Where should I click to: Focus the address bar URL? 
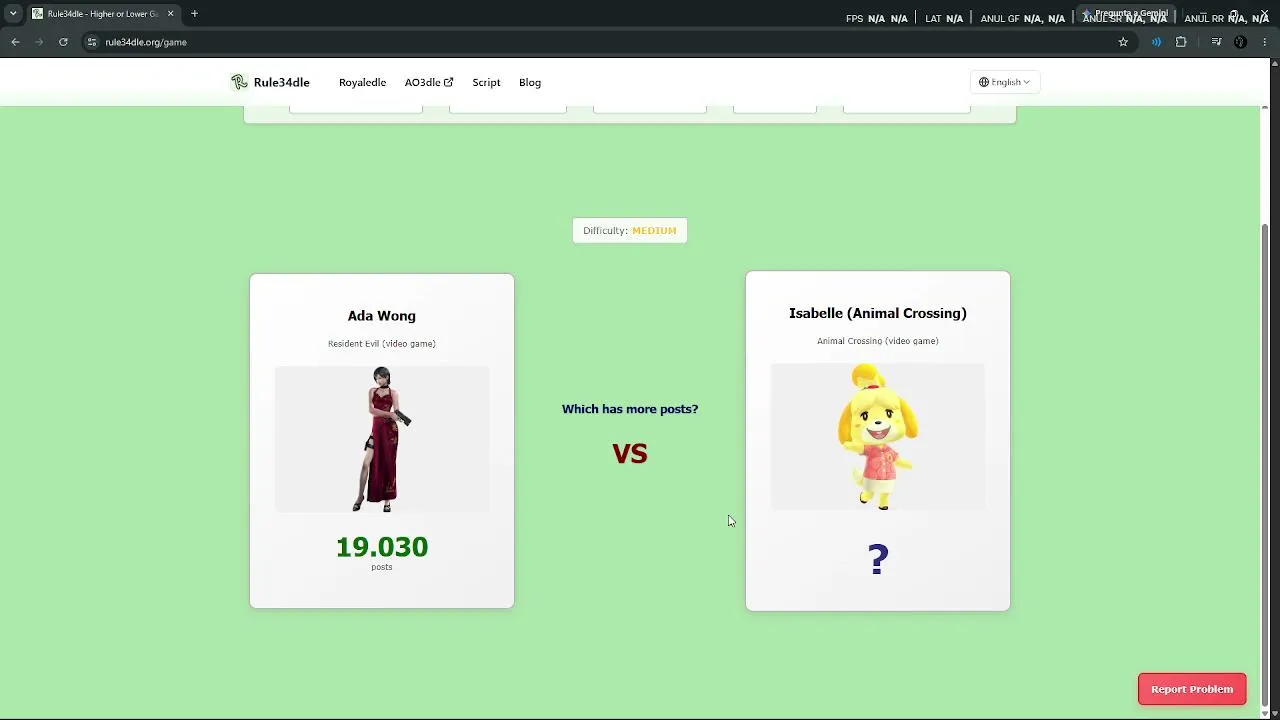(146, 42)
